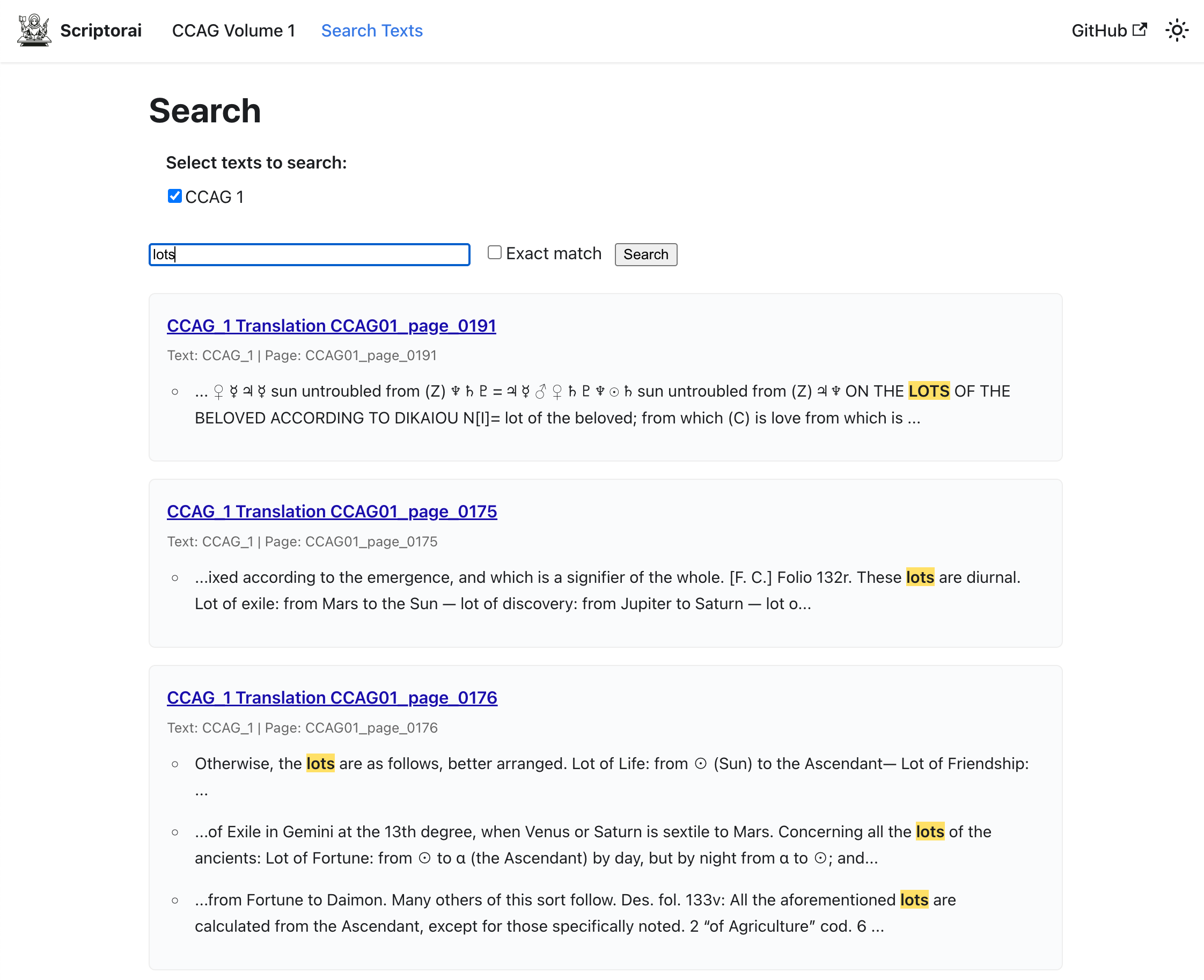Click the 'CCAG 1' label text
Viewport: 1204px width, 980px height.
pyautogui.click(x=214, y=197)
